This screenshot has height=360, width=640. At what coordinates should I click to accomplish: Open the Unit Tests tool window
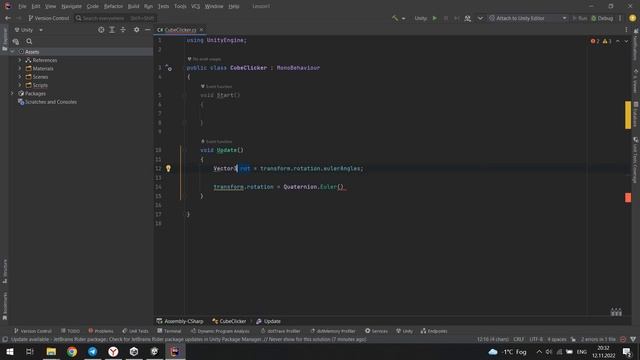tap(135, 331)
